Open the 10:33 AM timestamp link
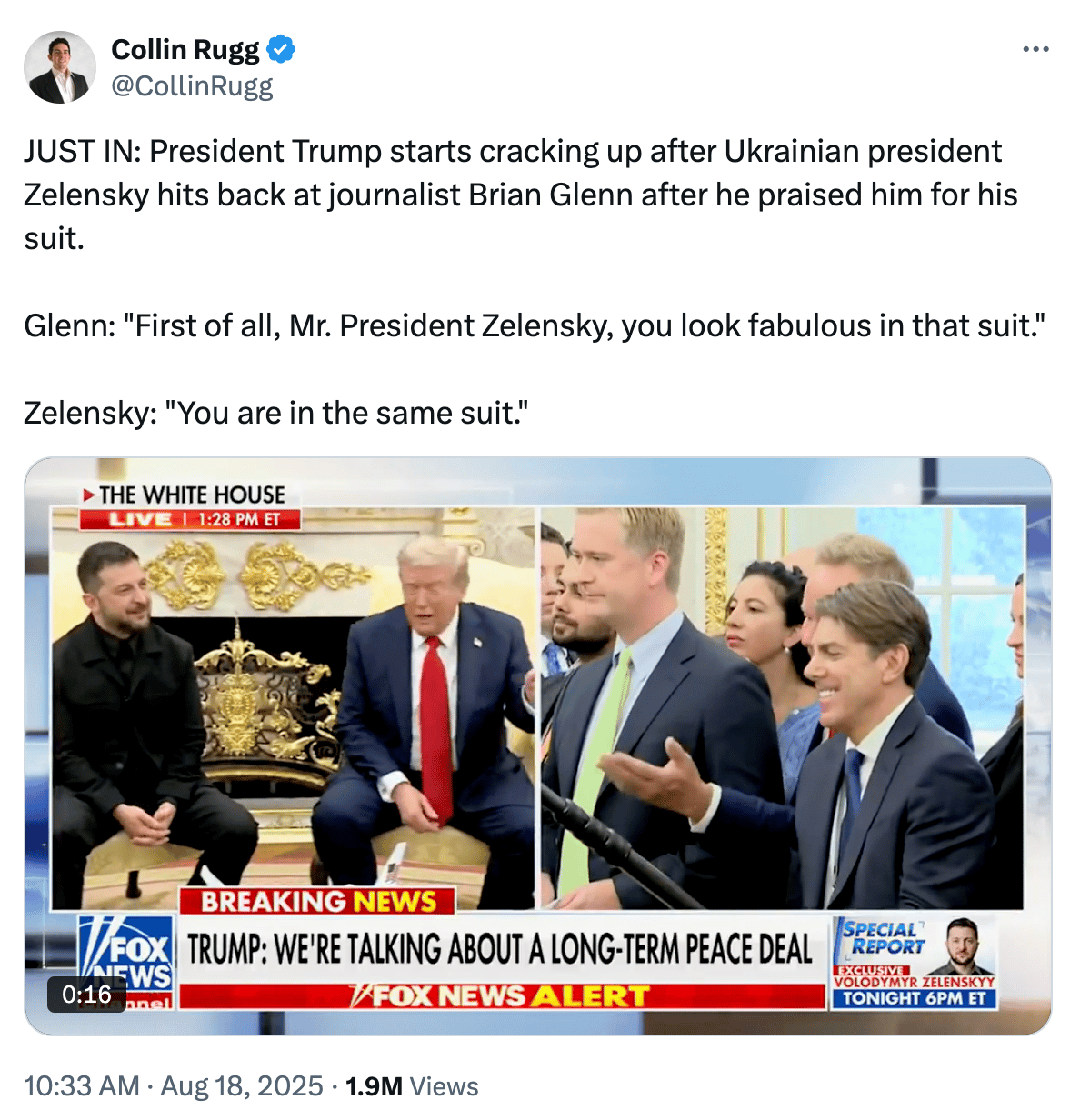Viewport: 1080px width, 1120px height. click(x=82, y=1085)
